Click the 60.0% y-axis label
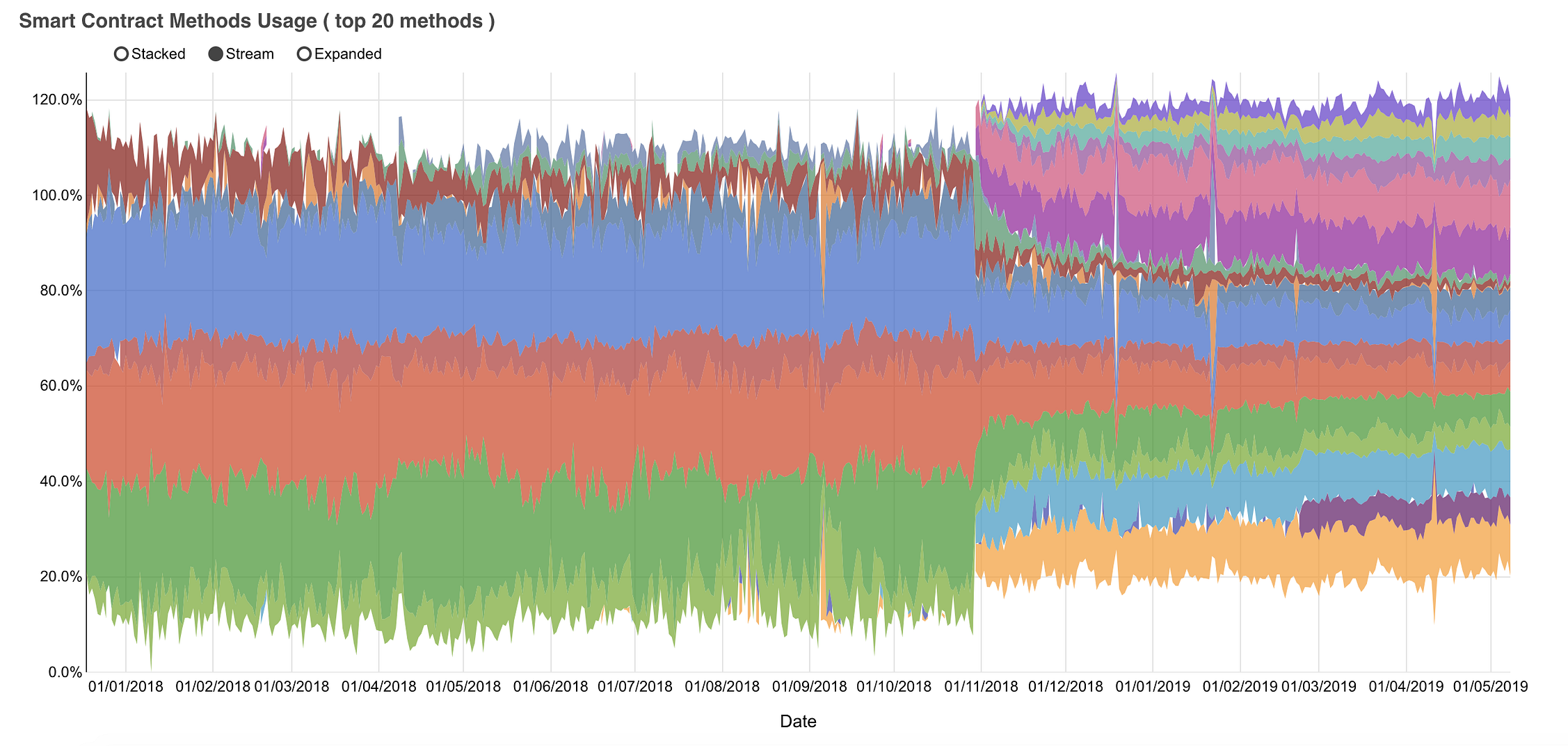Image resolution: width=1568 pixels, height=746 pixels. click(x=61, y=386)
